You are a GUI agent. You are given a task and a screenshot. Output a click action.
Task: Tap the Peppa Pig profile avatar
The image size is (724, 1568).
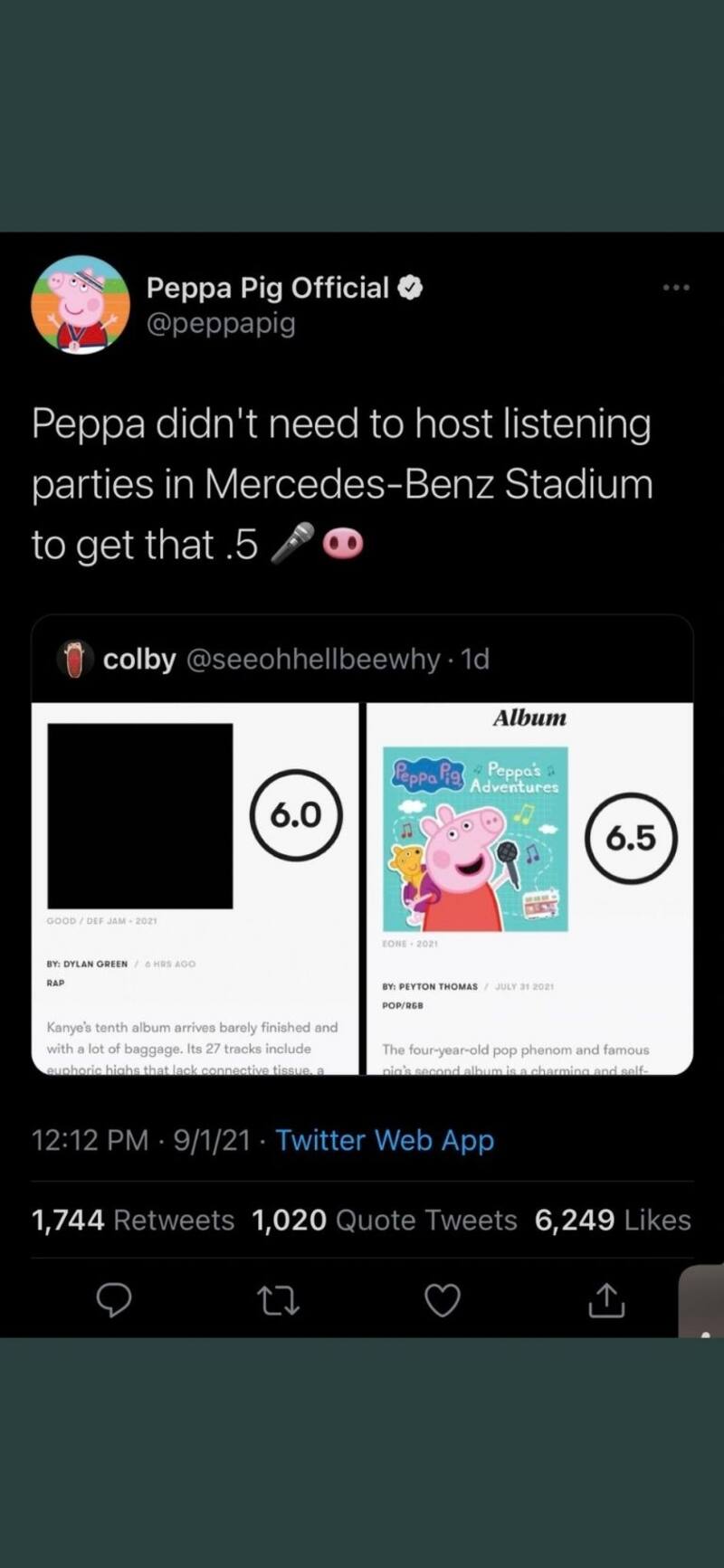(81, 304)
